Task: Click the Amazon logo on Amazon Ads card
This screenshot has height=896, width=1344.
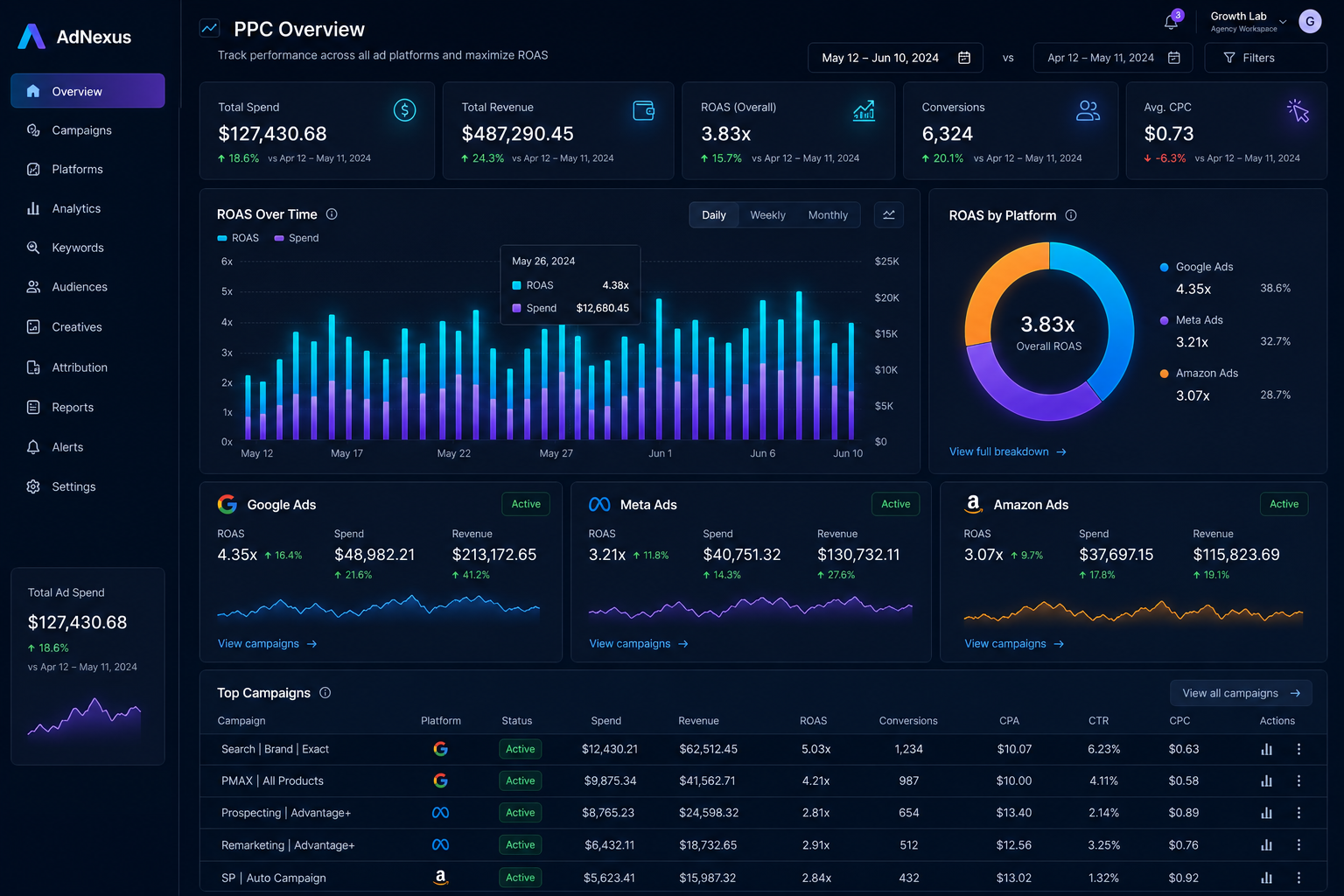Action: coord(973,504)
